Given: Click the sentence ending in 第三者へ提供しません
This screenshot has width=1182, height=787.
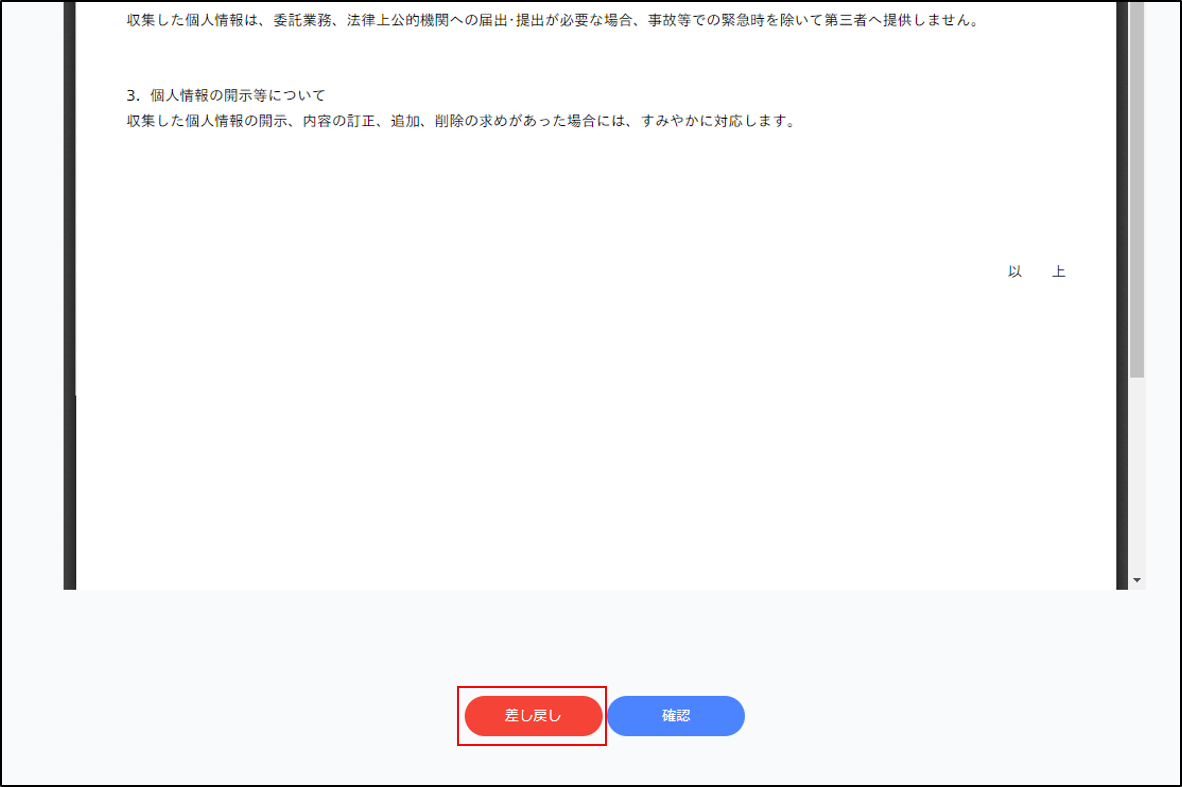Looking at the screenshot, I should coord(552,20).
